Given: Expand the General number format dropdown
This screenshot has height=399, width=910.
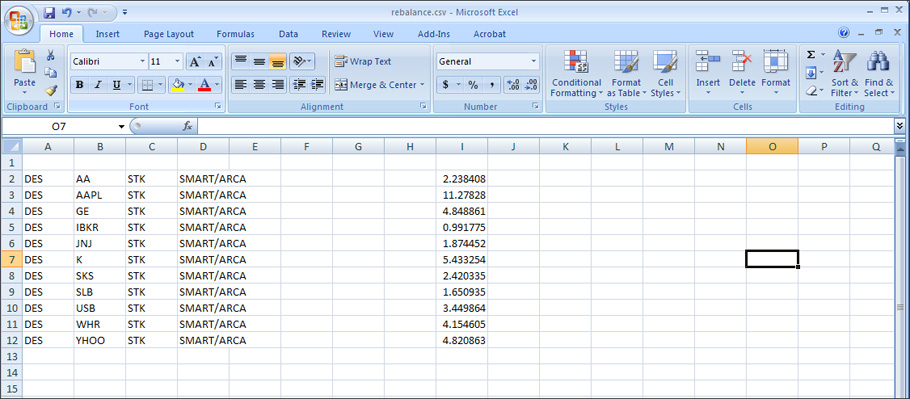Looking at the screenshot, I should click(534, 61).
